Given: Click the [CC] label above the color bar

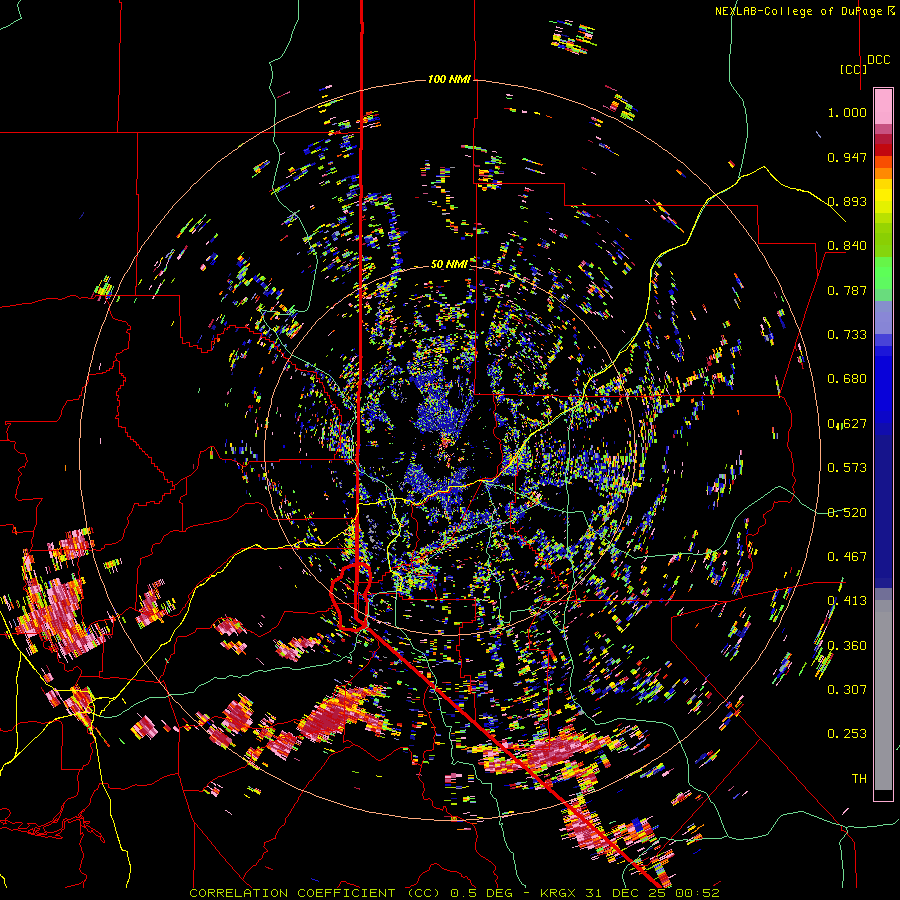Looking at the screenshot, I should (x=853, y=69).
